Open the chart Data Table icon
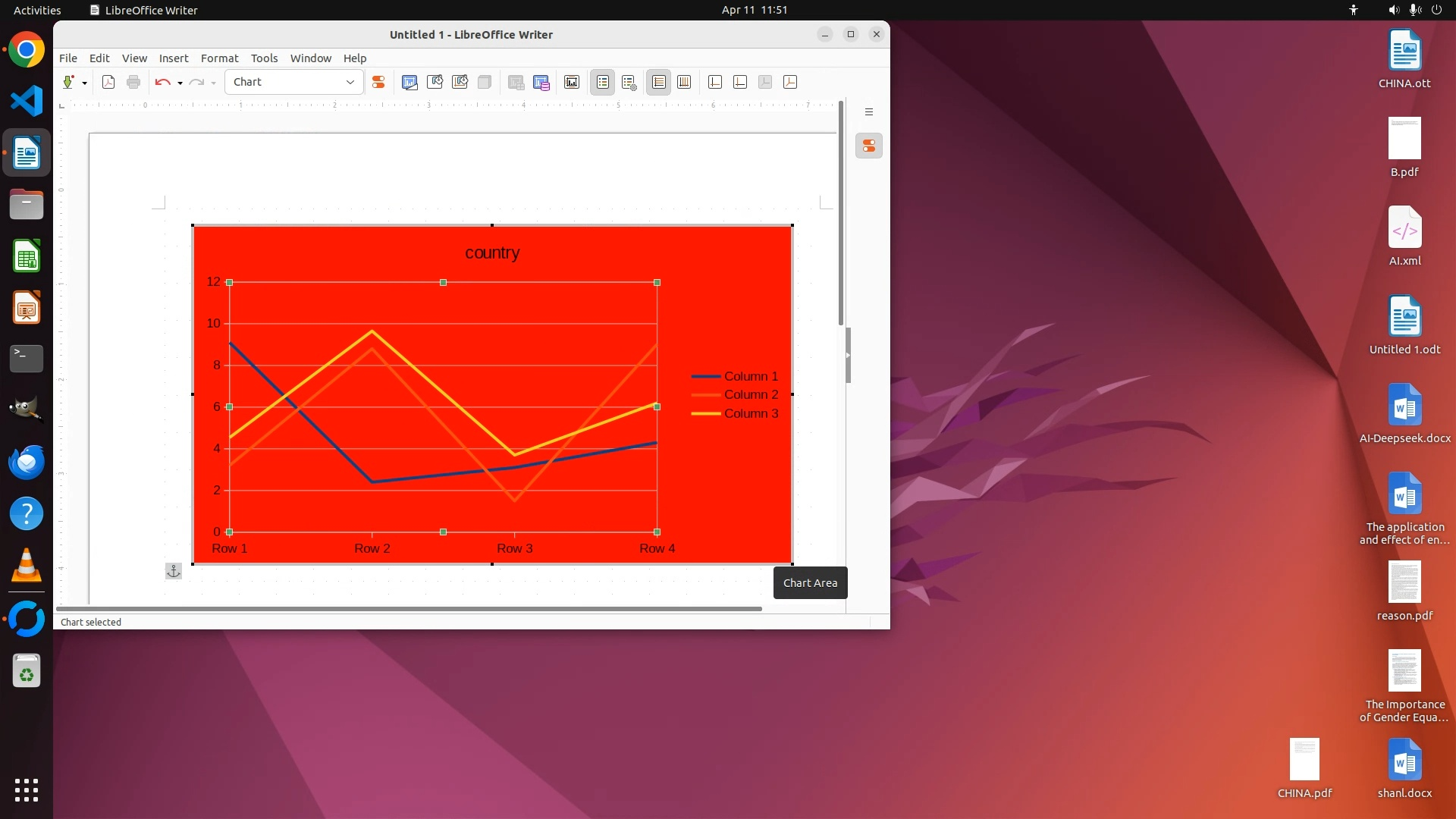 (x=541, y=82)
